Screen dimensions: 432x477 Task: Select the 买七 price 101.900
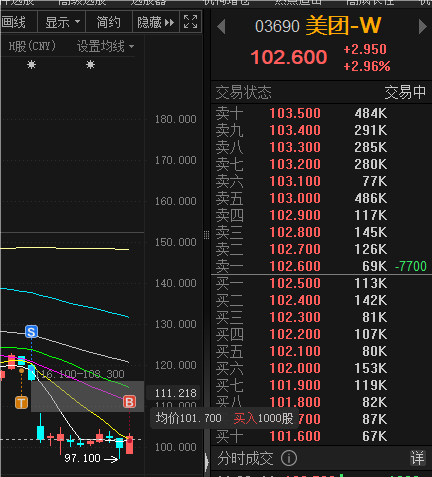(x=295, y=385)
